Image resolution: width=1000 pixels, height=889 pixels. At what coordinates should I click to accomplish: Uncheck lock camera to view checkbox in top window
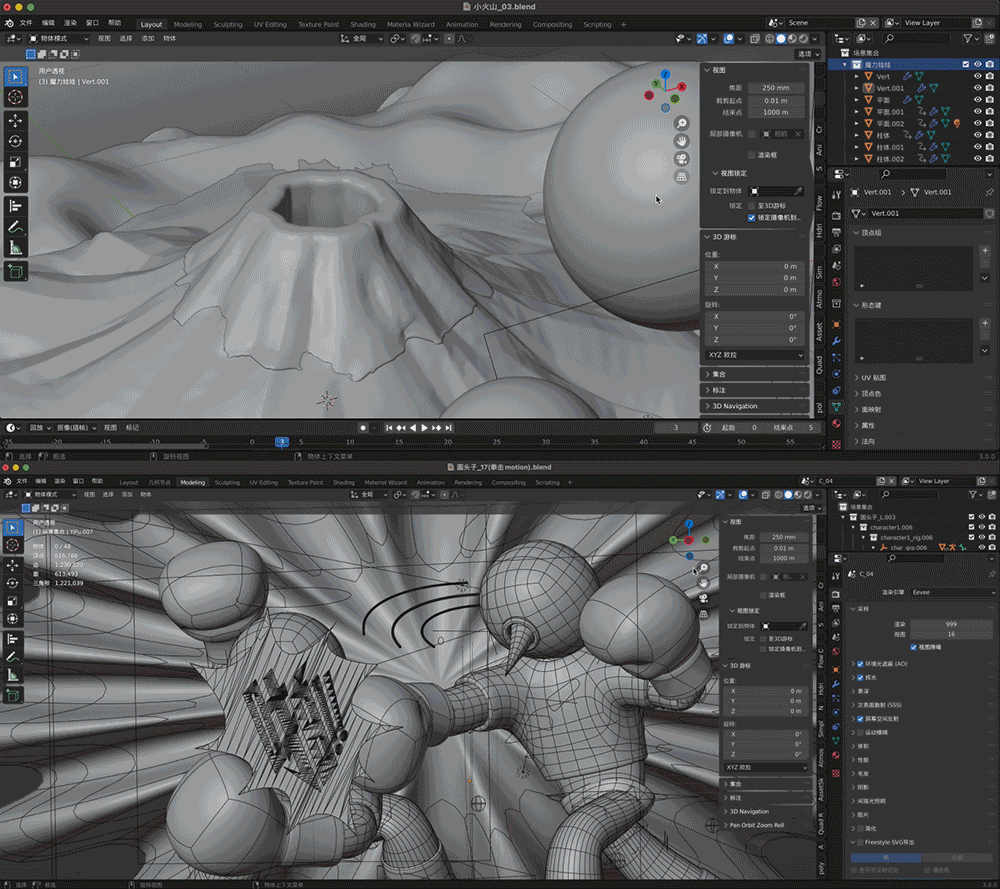pyautogui.click(x=751, y=217)
